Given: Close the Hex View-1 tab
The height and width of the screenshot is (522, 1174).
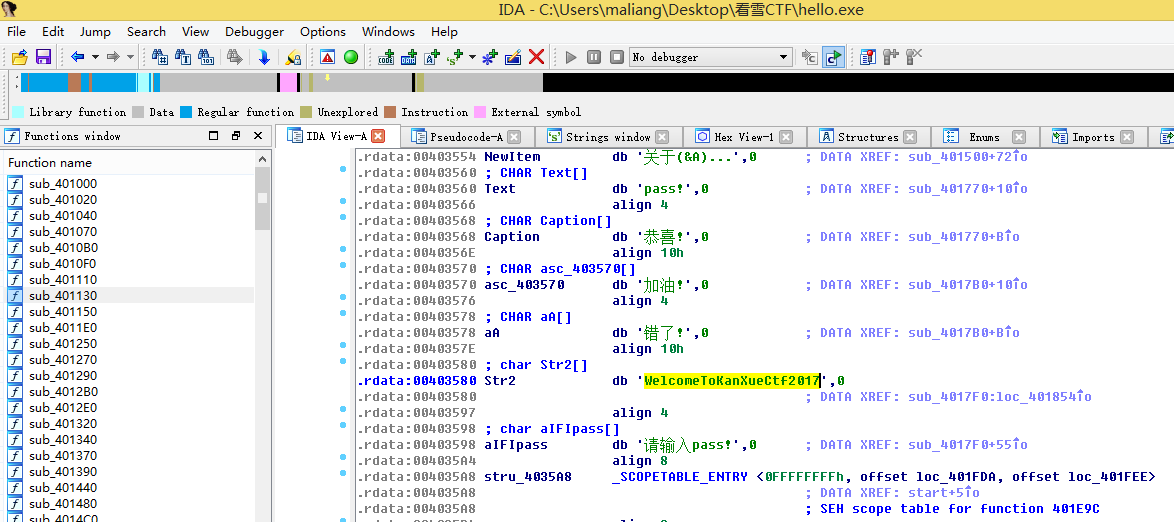Looking at the screenshot, I should pos(786,137).
